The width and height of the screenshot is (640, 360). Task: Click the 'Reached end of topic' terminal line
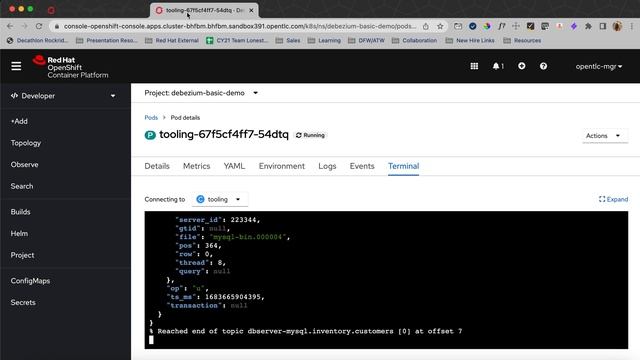(x=306, y=331)
